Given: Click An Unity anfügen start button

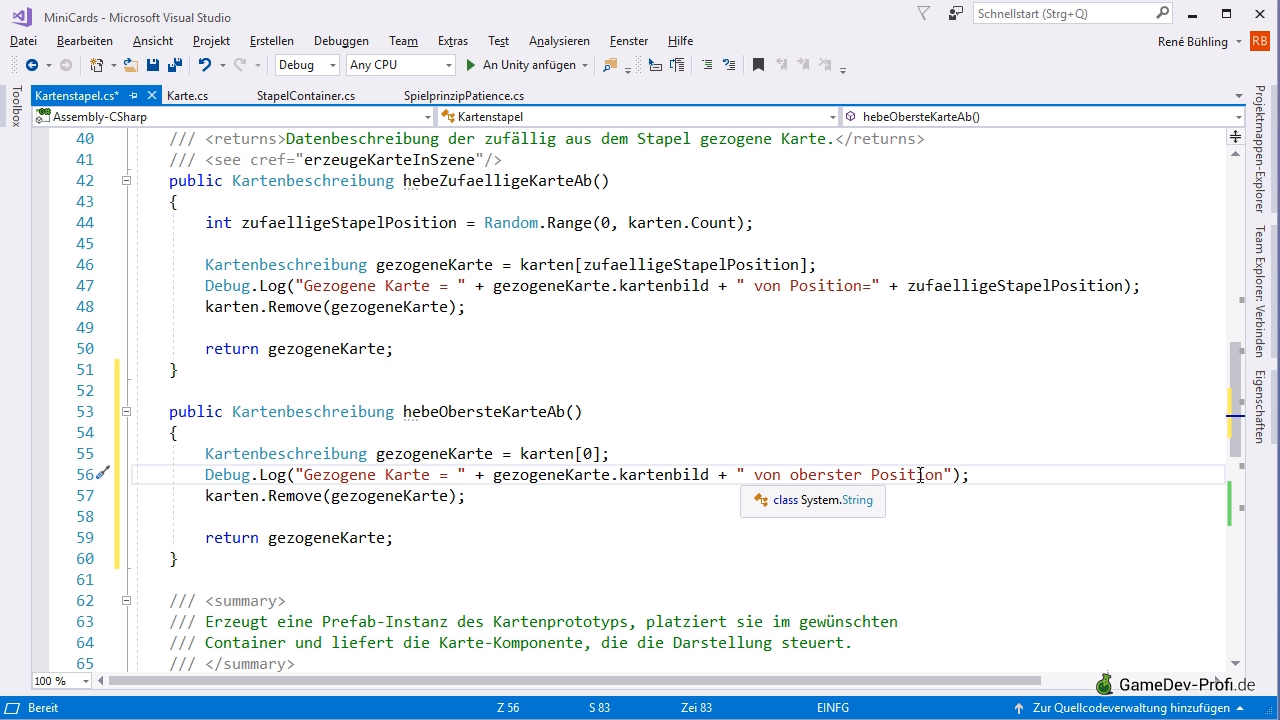Looking at the screenshot, I should coord(521,65).
